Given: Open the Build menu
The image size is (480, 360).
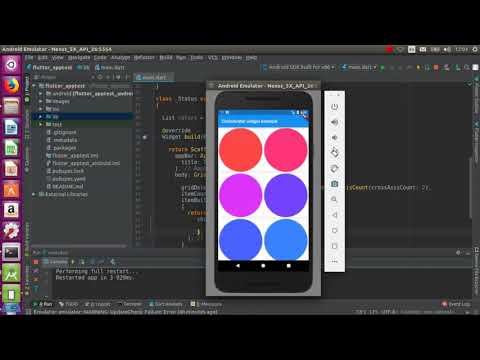Looking at the screenshot, I should pyautogui.click(x=166, y=58).
